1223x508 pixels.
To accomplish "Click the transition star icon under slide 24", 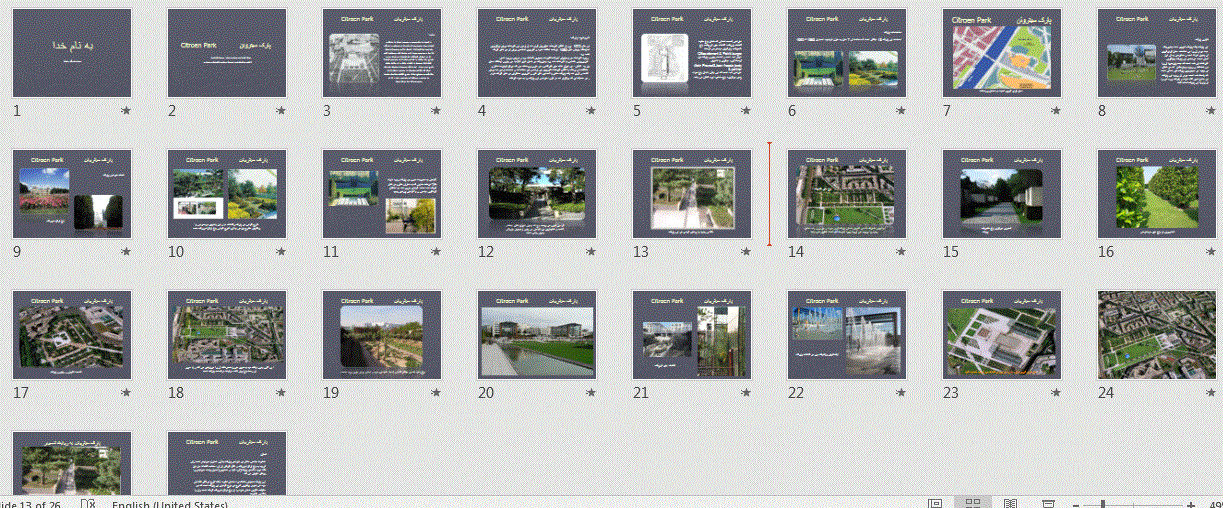I will point(1211,393).
